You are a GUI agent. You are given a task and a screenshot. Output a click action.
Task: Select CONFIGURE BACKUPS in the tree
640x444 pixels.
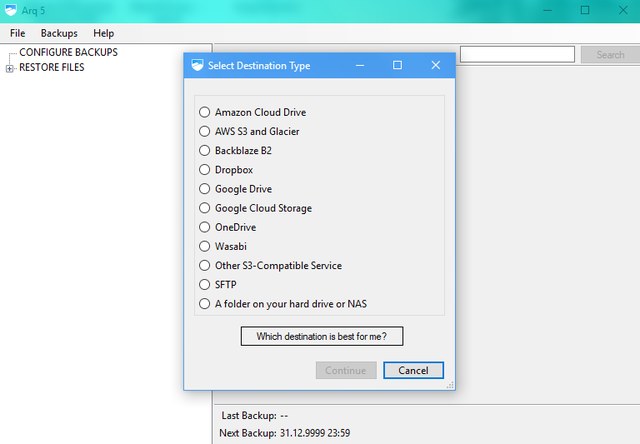pyautogui.click(x=68, y=52)
